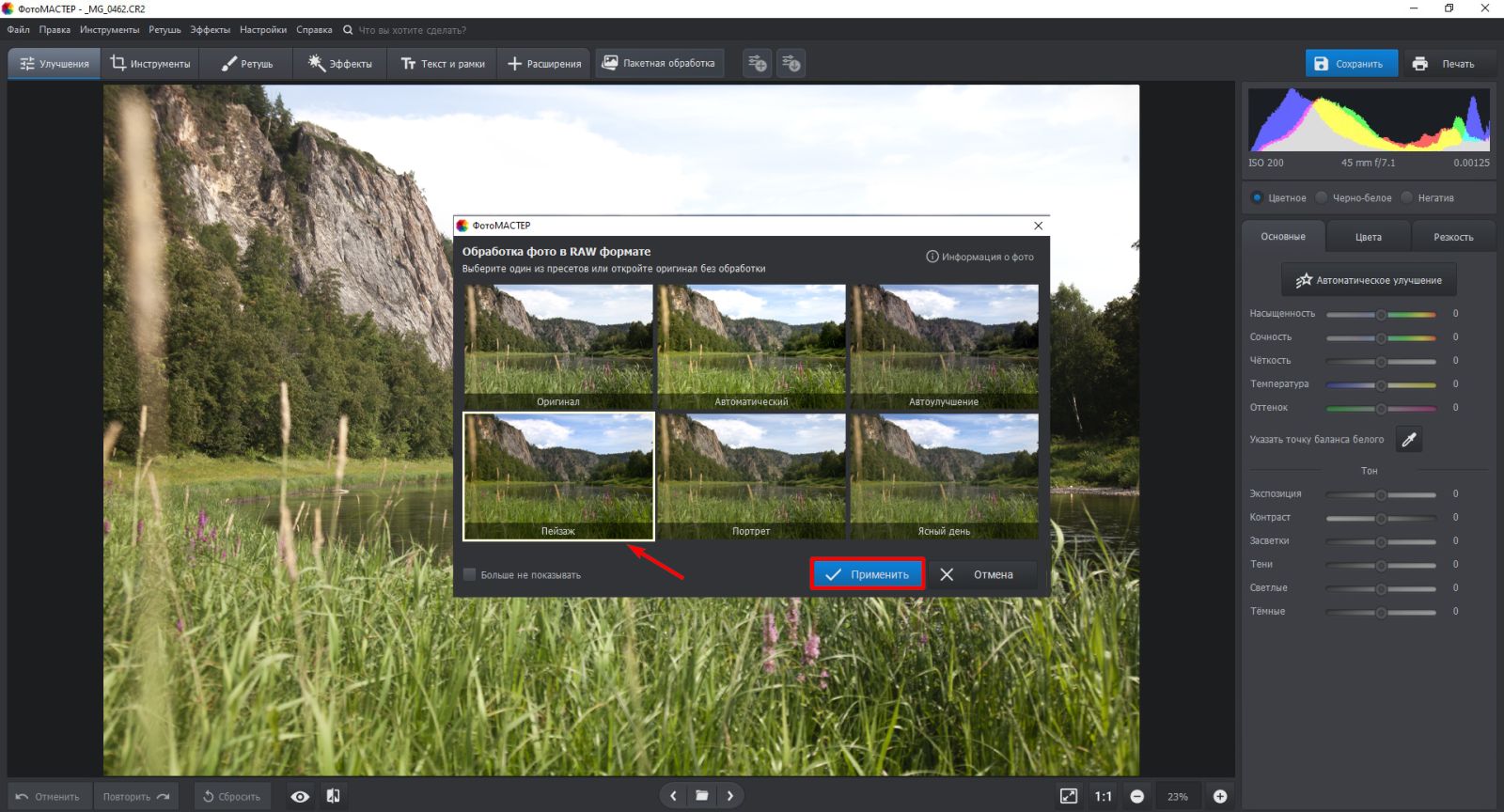
Task: Open the Эффекты toolbar tab
Action: pos(340,64)
